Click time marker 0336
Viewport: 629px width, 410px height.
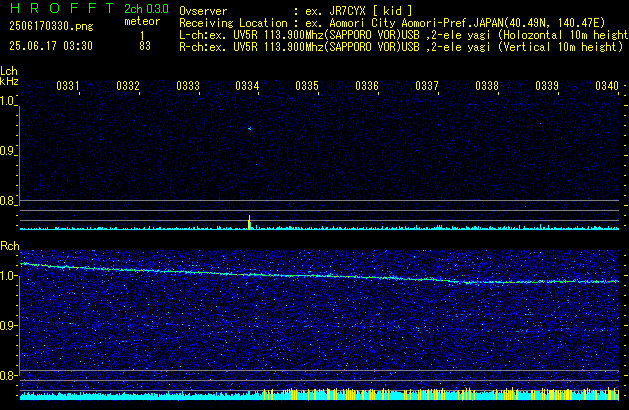pos(367,86)
